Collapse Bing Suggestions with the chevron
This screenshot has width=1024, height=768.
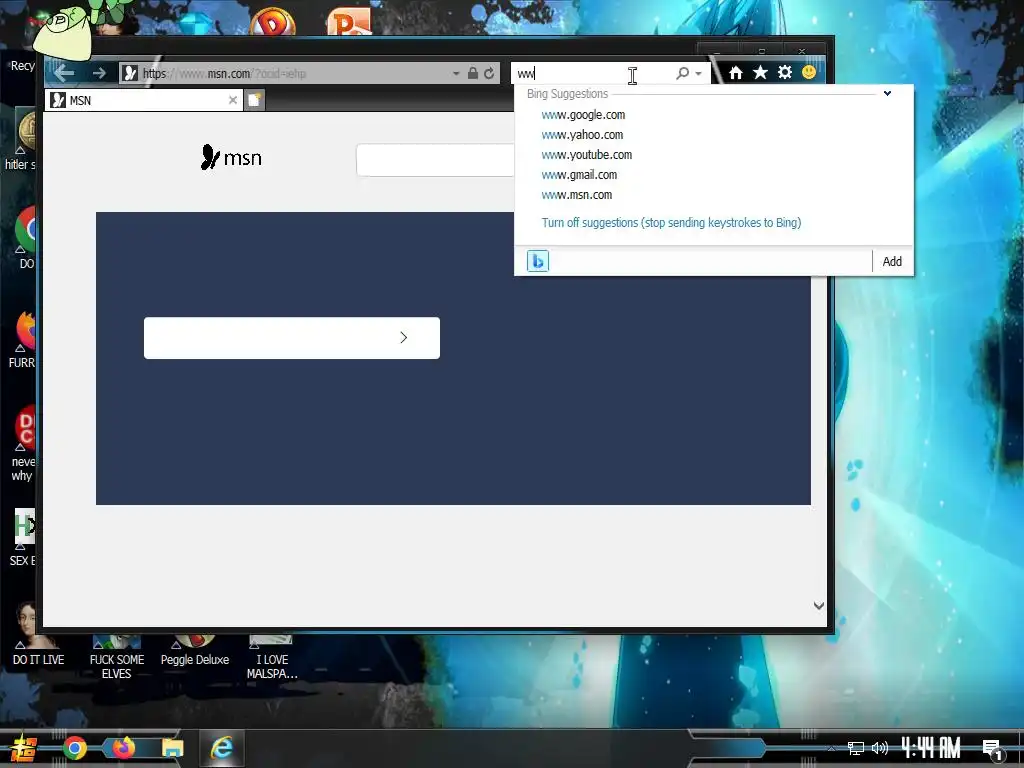point(887,93)
